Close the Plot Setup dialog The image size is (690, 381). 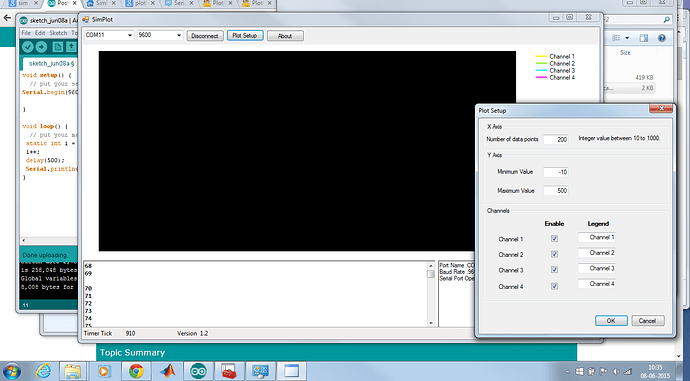[661, 108]
